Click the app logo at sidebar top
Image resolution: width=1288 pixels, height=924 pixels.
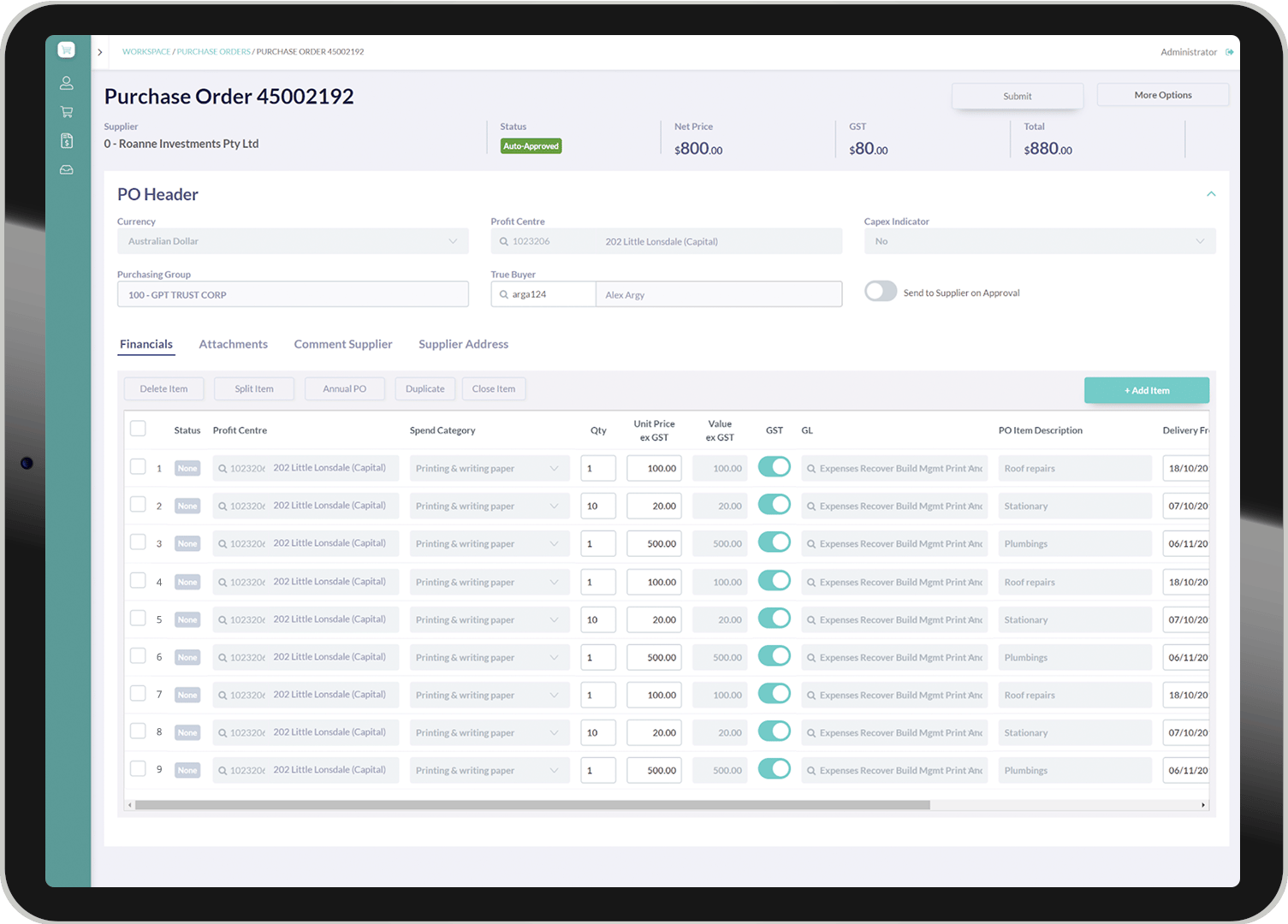(66, 50)
